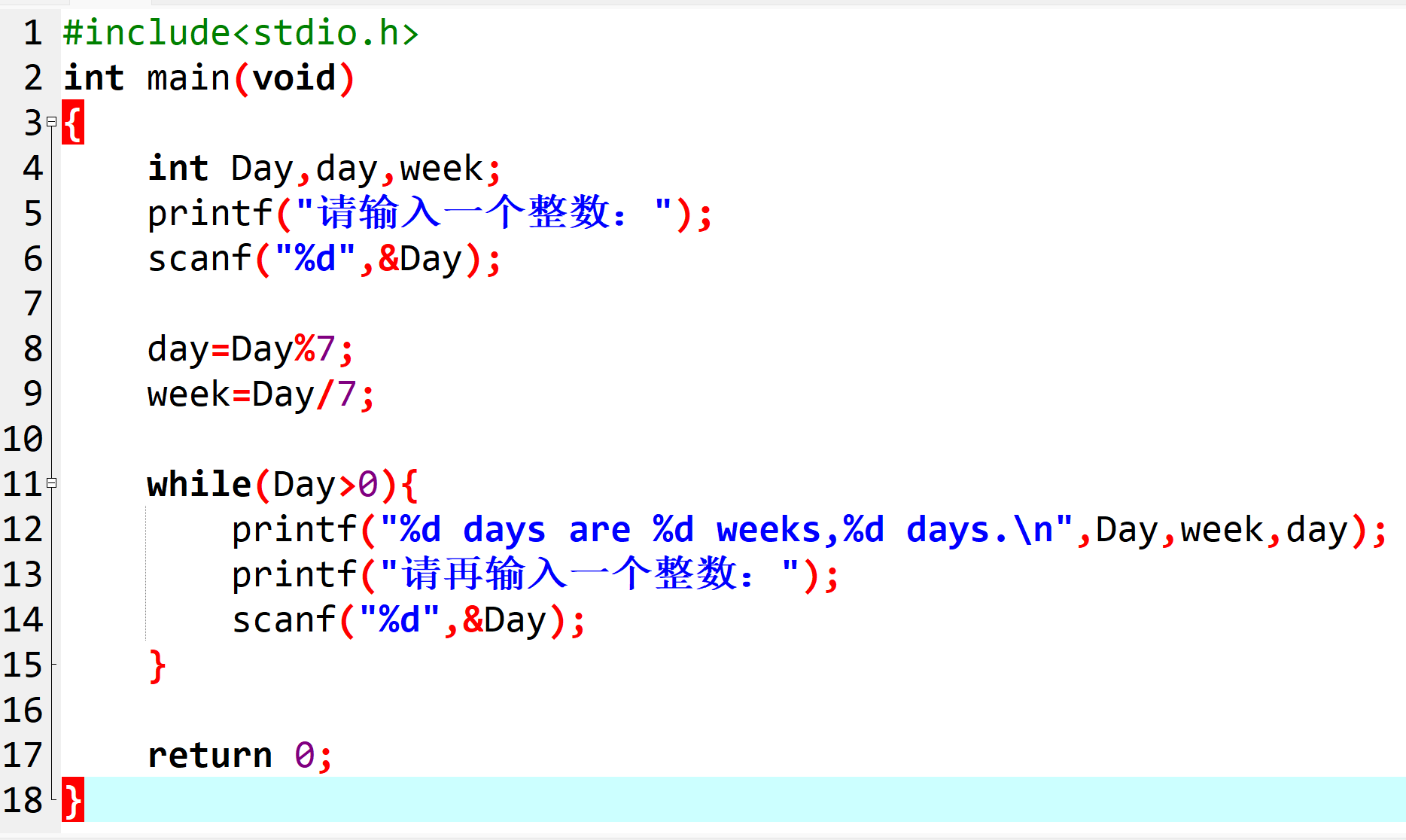Click the 'week=Day/7;' statement

point(261,395)
